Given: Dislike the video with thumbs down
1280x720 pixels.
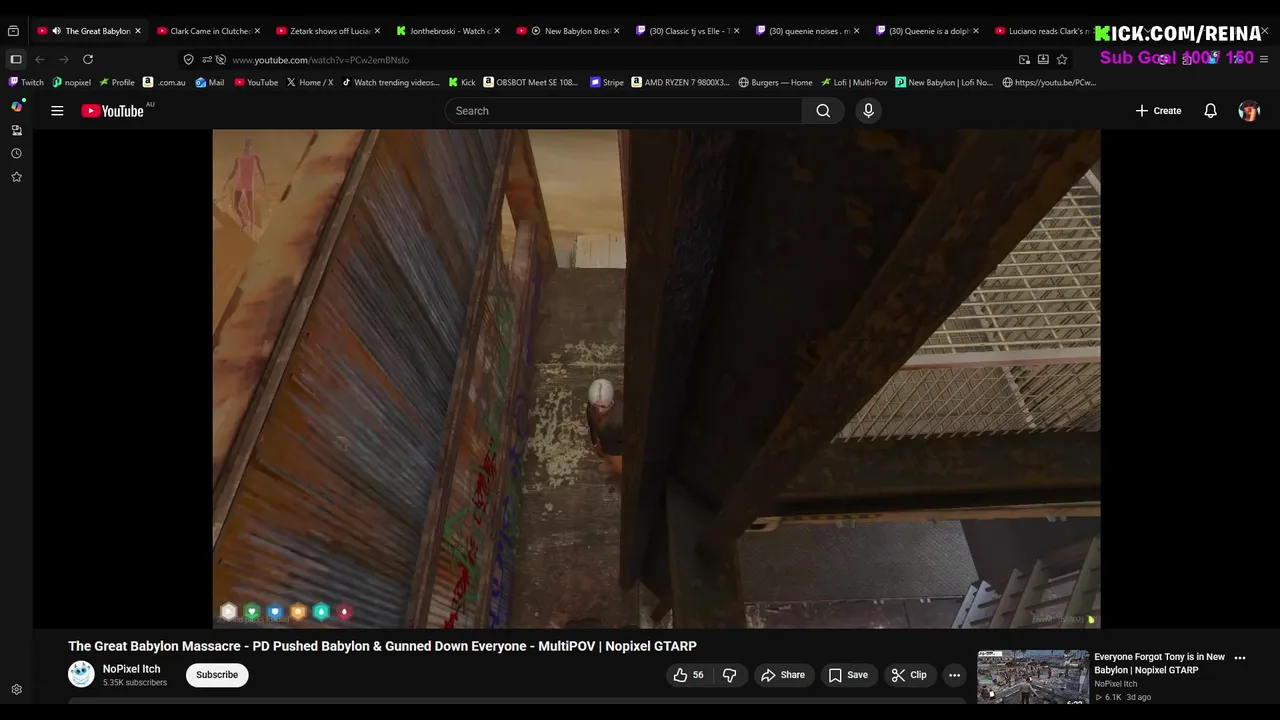Looking at the screenshot, I should pyautogui.click(x=729, y=675).
